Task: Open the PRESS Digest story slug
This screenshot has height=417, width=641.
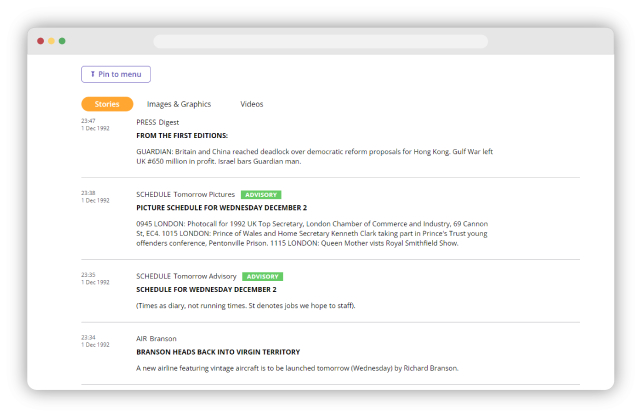Action: 158,122
